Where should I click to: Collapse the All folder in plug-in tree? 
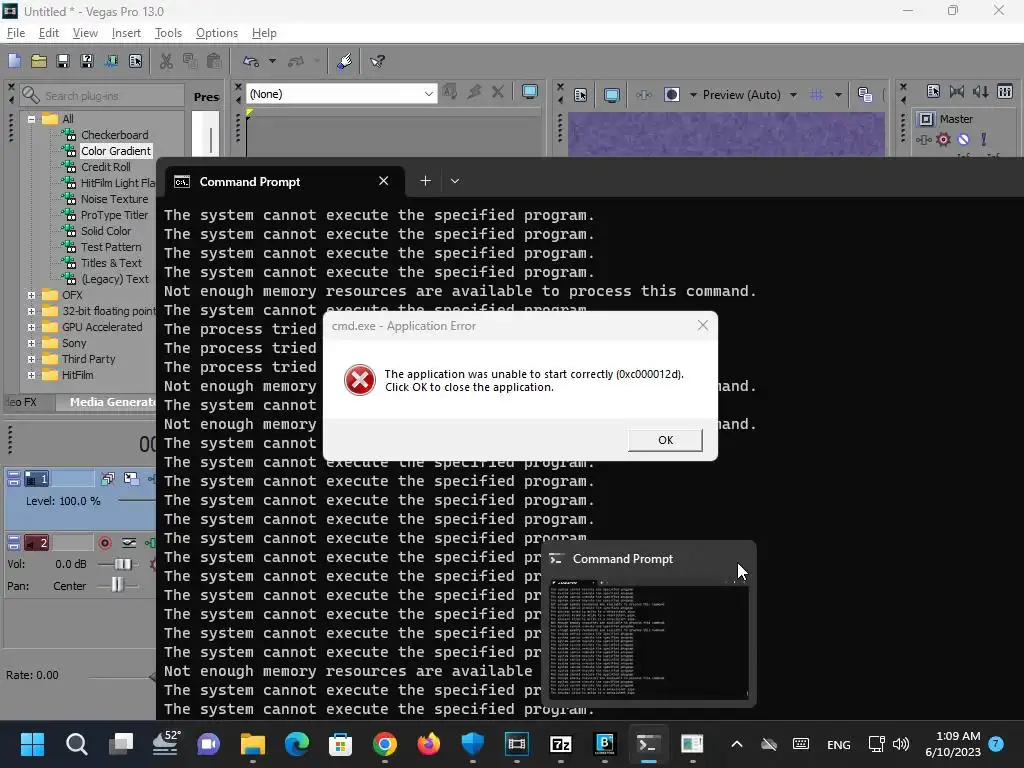click(x=31, y=119)
